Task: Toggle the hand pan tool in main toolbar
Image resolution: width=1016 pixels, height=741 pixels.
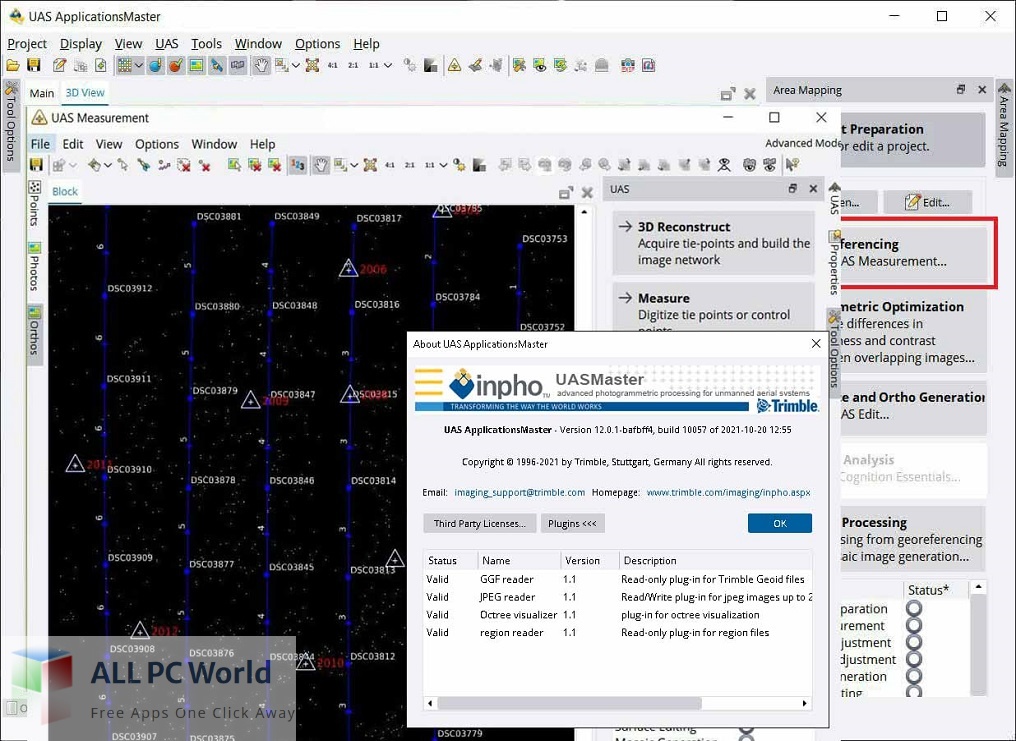Action: (x=261, y=65)
